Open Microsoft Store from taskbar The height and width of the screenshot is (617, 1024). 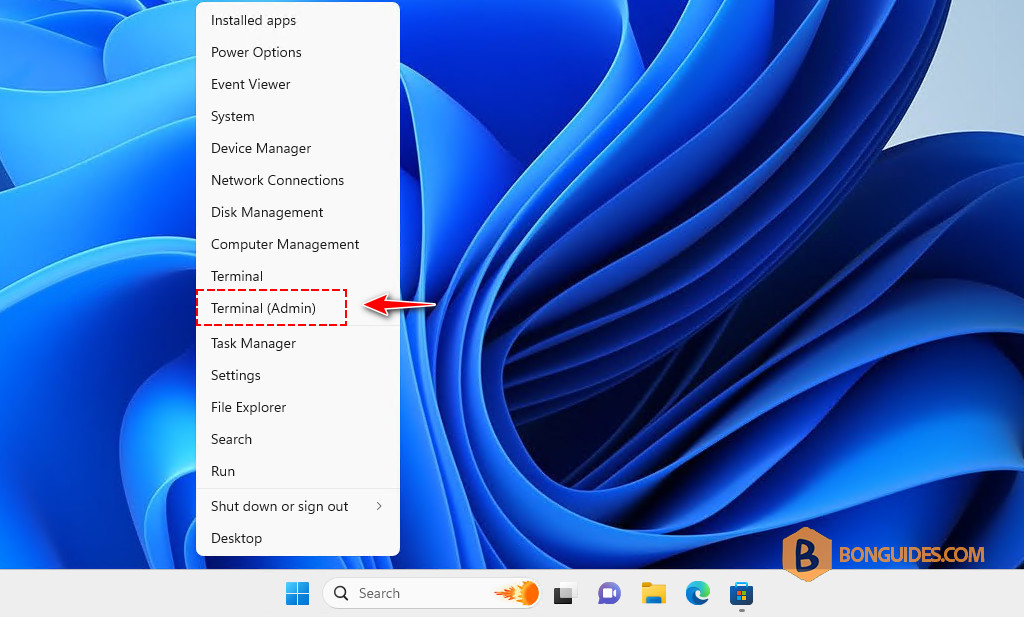pyautogui.click(x=741, y=594)
